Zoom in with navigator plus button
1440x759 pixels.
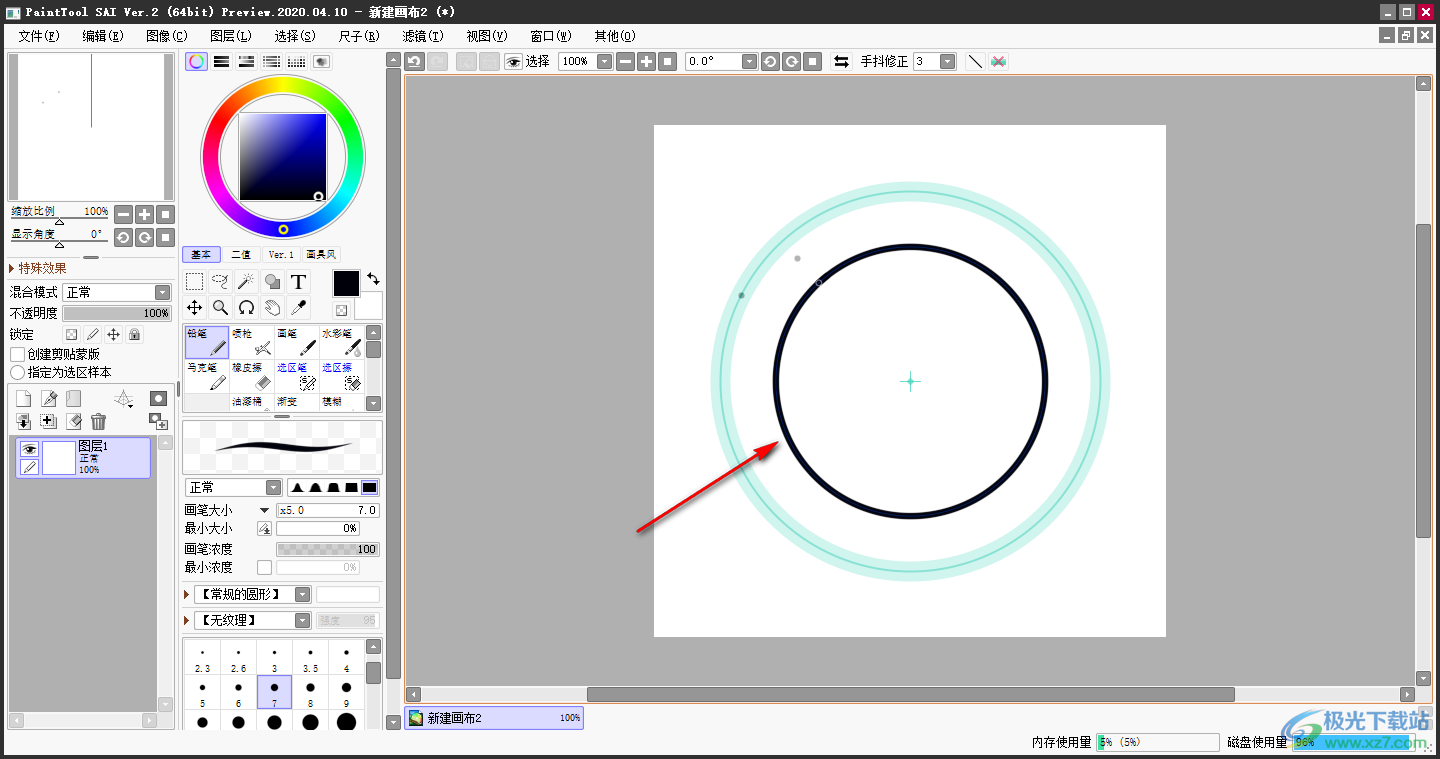pyautogui.click(x=145, y=214)
